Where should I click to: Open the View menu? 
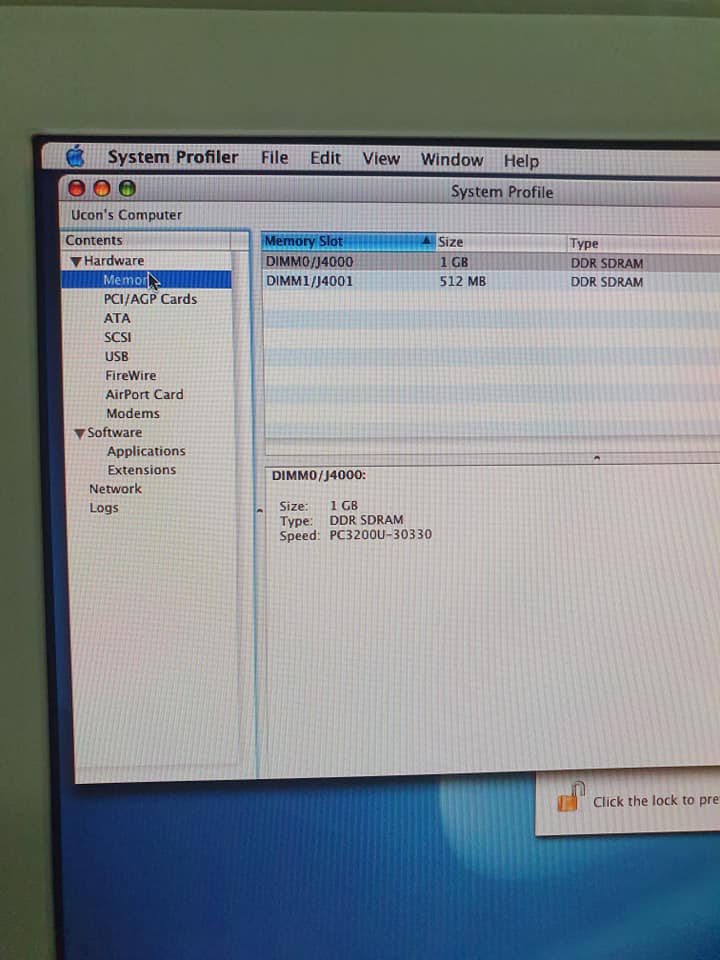tap(380, 159)
